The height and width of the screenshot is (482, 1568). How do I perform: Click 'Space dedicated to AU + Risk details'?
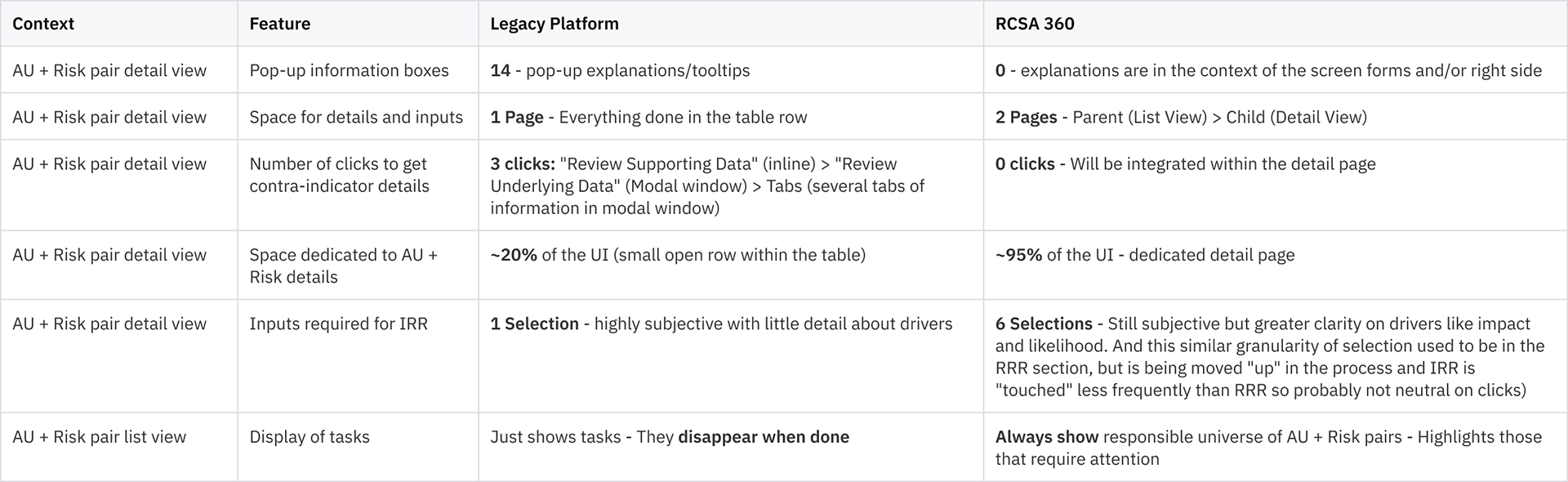(343, 266)
